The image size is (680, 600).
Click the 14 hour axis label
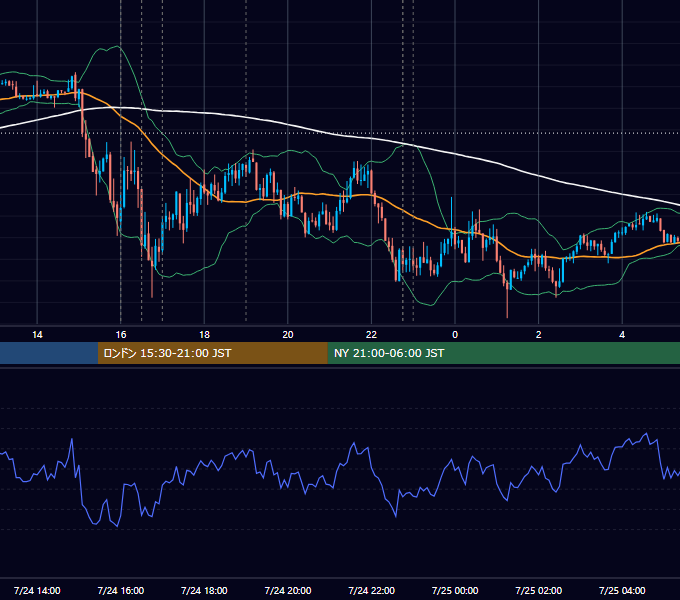[37, 335]
